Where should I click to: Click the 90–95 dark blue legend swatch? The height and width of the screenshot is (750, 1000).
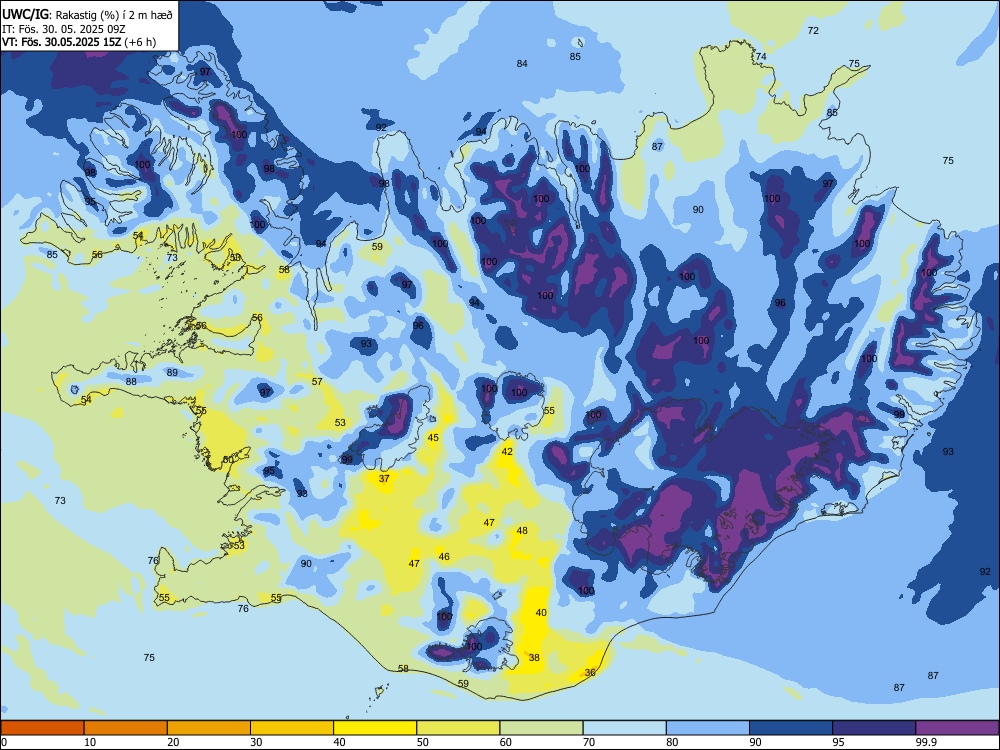pyautogui.click(x=791, y=728)
